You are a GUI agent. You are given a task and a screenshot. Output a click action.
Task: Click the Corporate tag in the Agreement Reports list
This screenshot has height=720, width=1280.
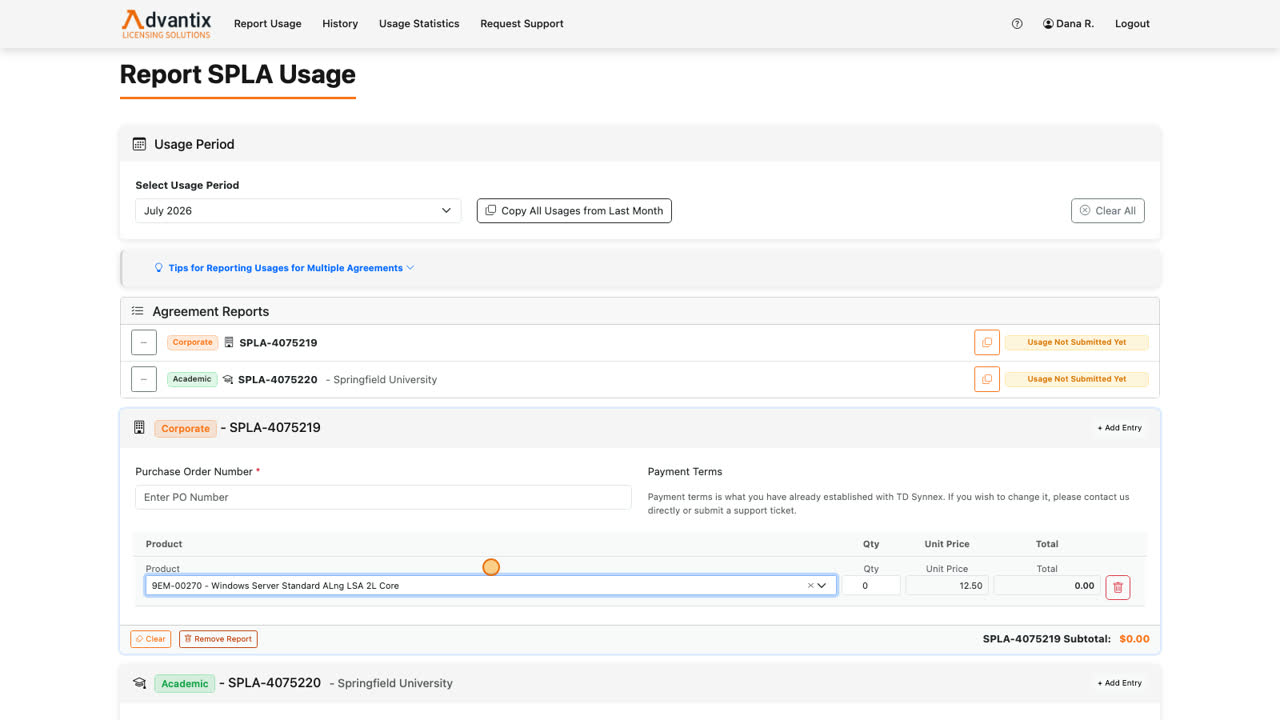tap(192, 343)
